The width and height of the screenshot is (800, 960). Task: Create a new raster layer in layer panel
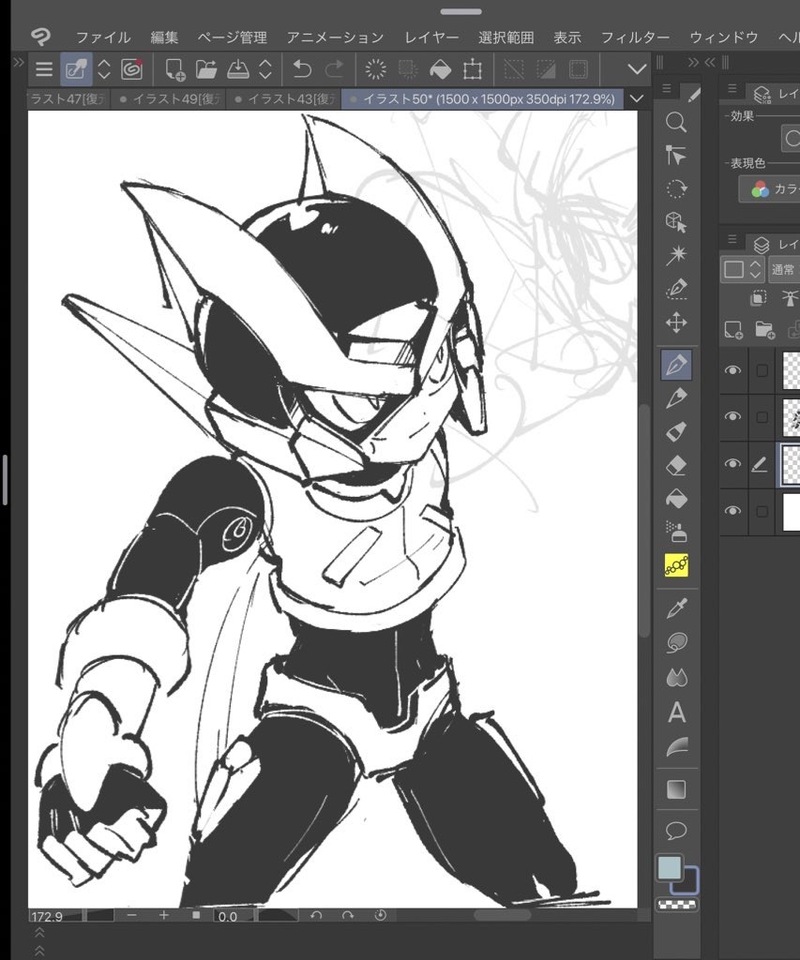(733, 330)
